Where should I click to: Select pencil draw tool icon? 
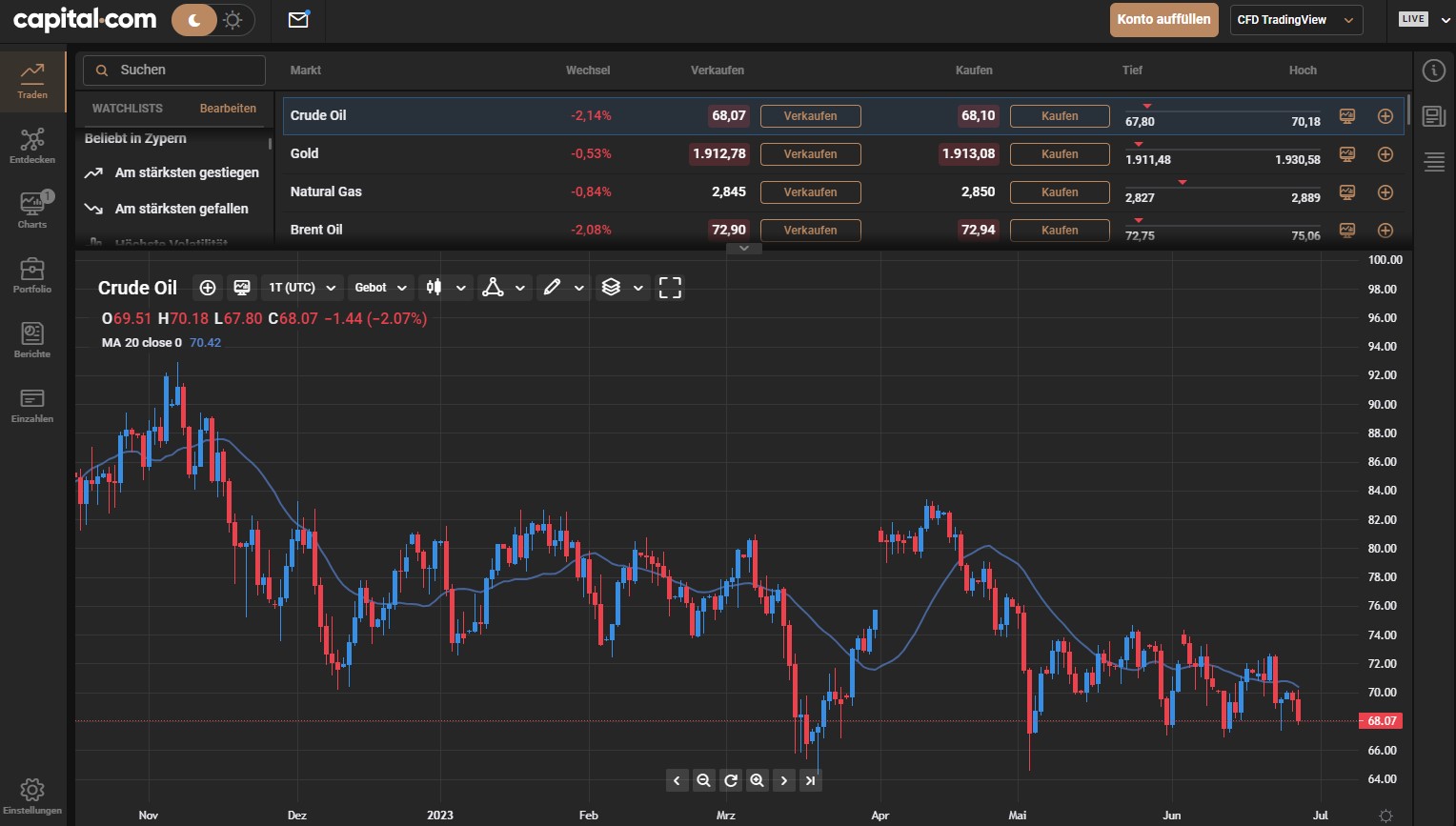(x=552, y=288)
